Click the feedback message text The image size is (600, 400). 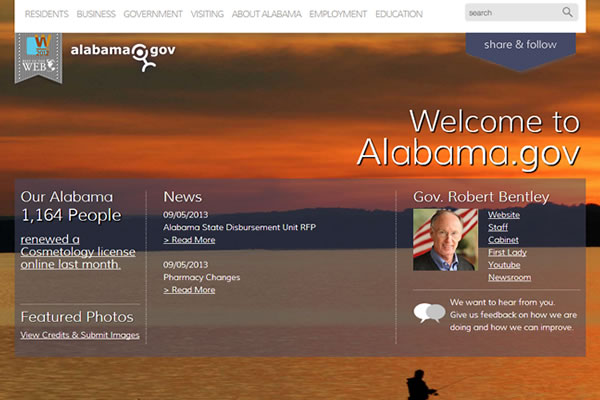click(x=513, y=315)
